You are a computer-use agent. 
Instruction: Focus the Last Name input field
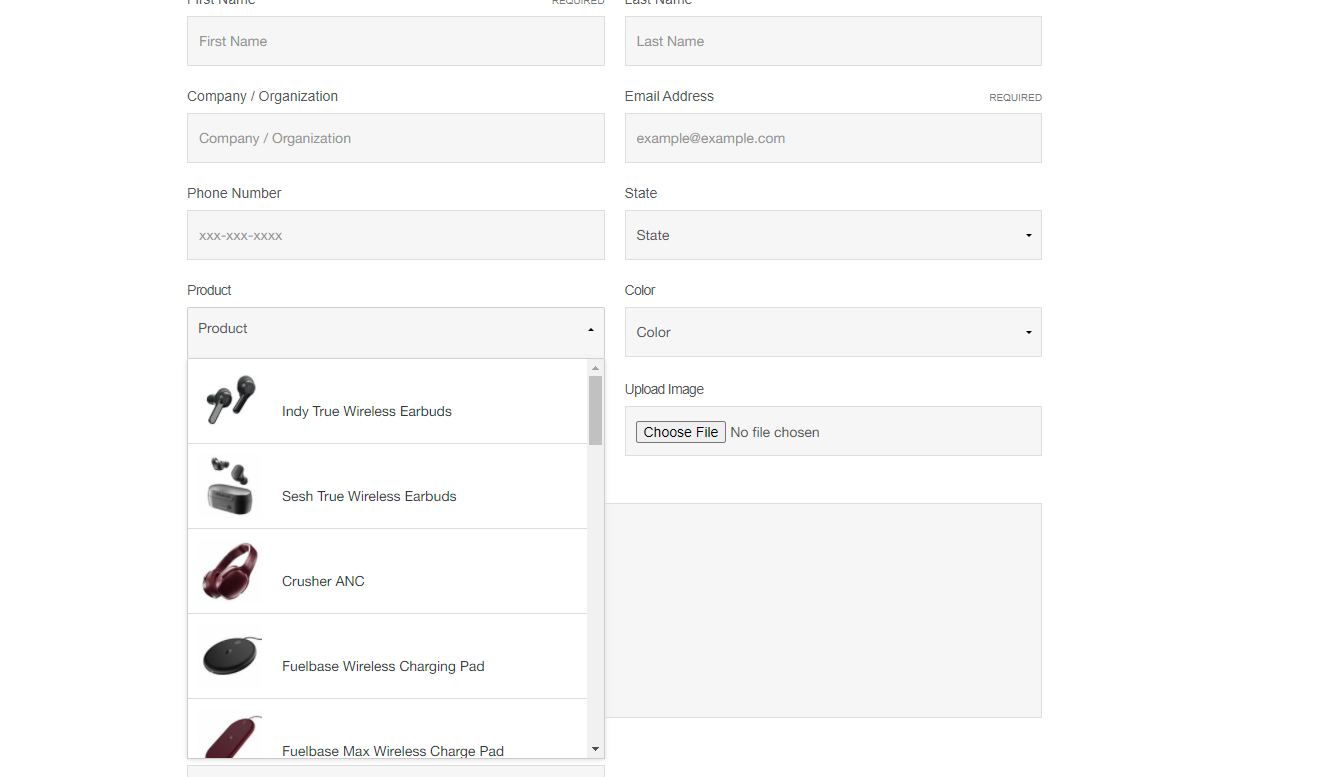coord(833,41)
